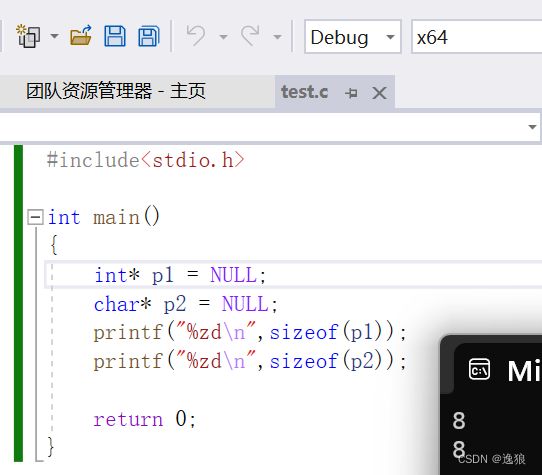This screenshot has height=475, width=542.
Task: Click the Save All icon
Action: tap(149, 36)
